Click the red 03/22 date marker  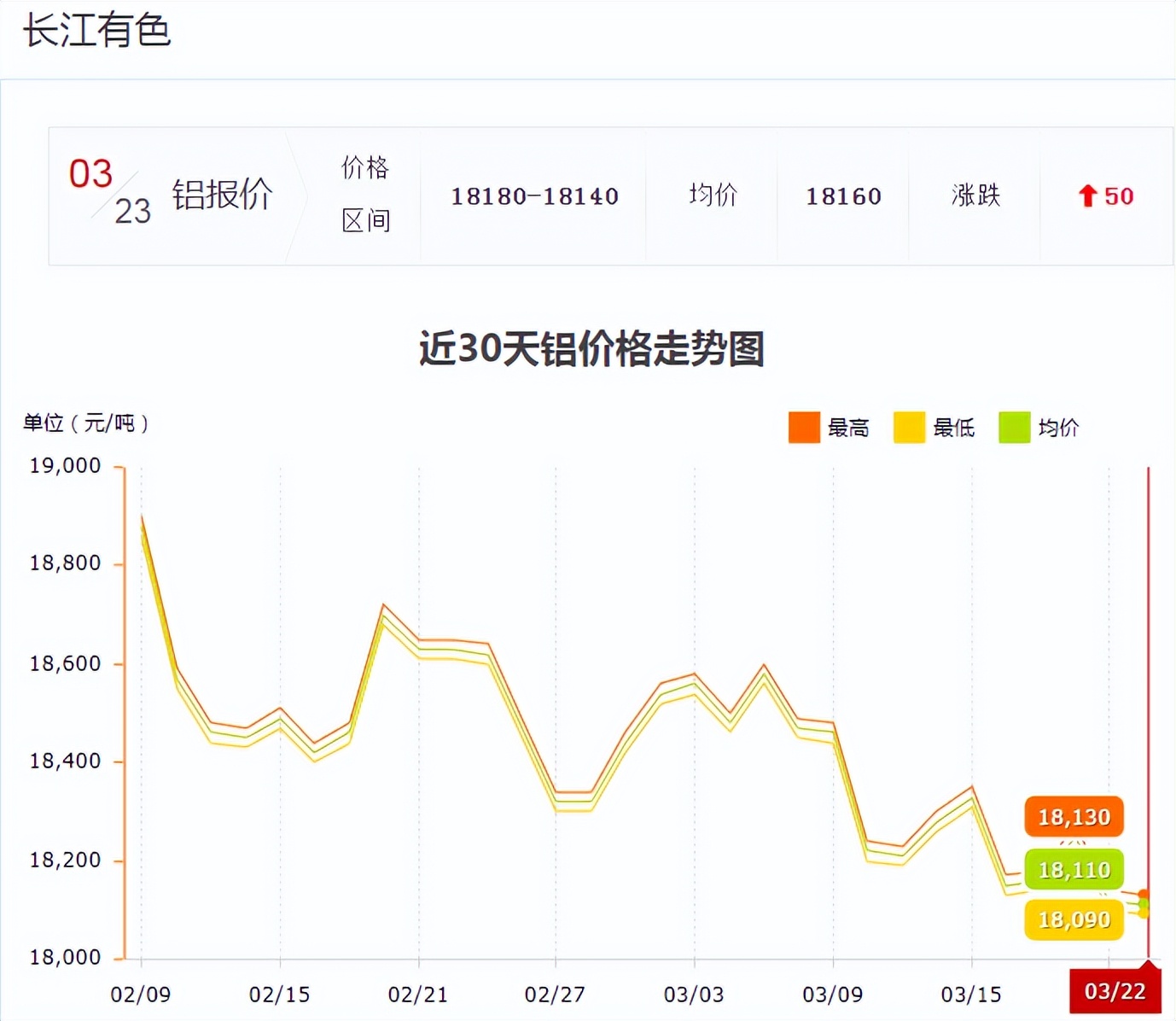coord(1115,991)
